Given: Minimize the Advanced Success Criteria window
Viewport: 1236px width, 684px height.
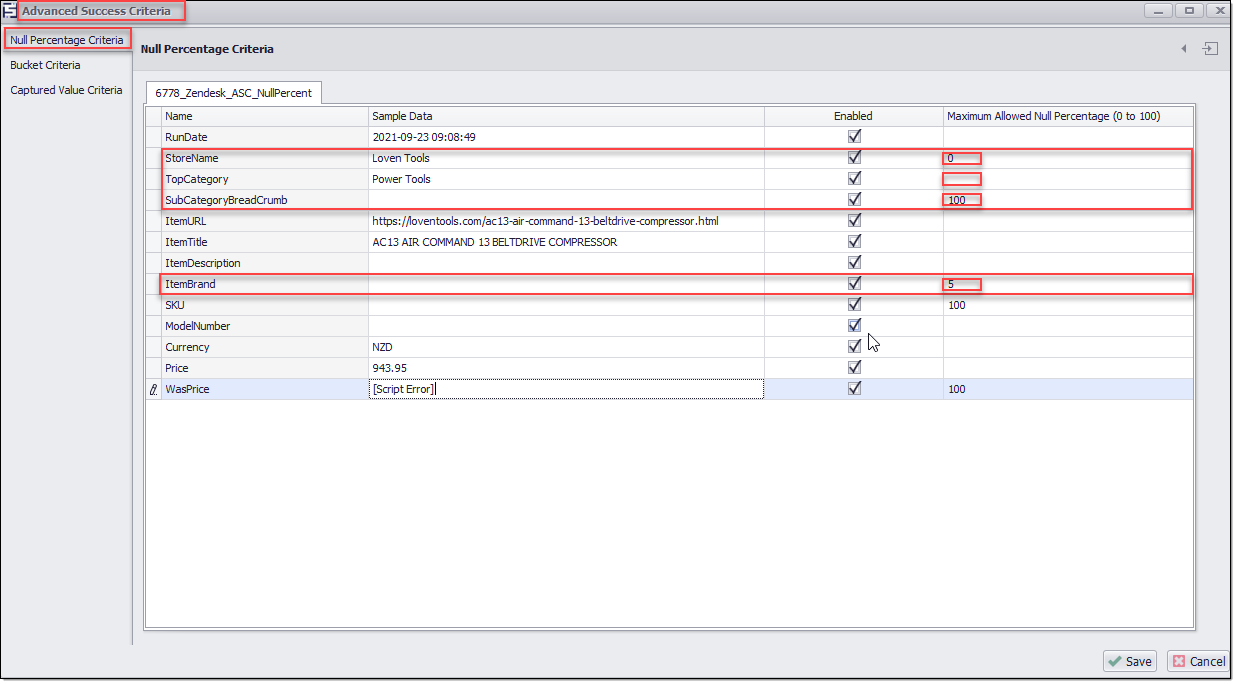Looking at the screenshot, I should [1160, 11].
